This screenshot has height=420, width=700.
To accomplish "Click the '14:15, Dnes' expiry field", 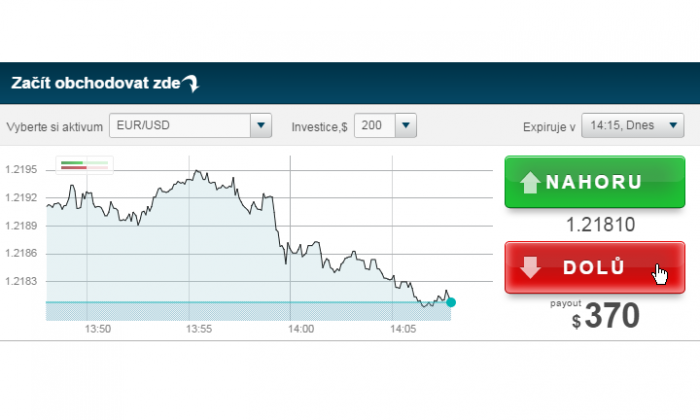I will pyautogui.click(x=620, y=127).
